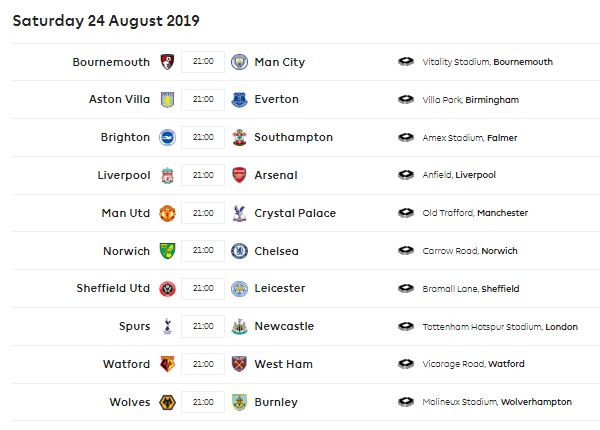Click the Wolves crest icon
600x430 pixels.
tap(167, 402)
